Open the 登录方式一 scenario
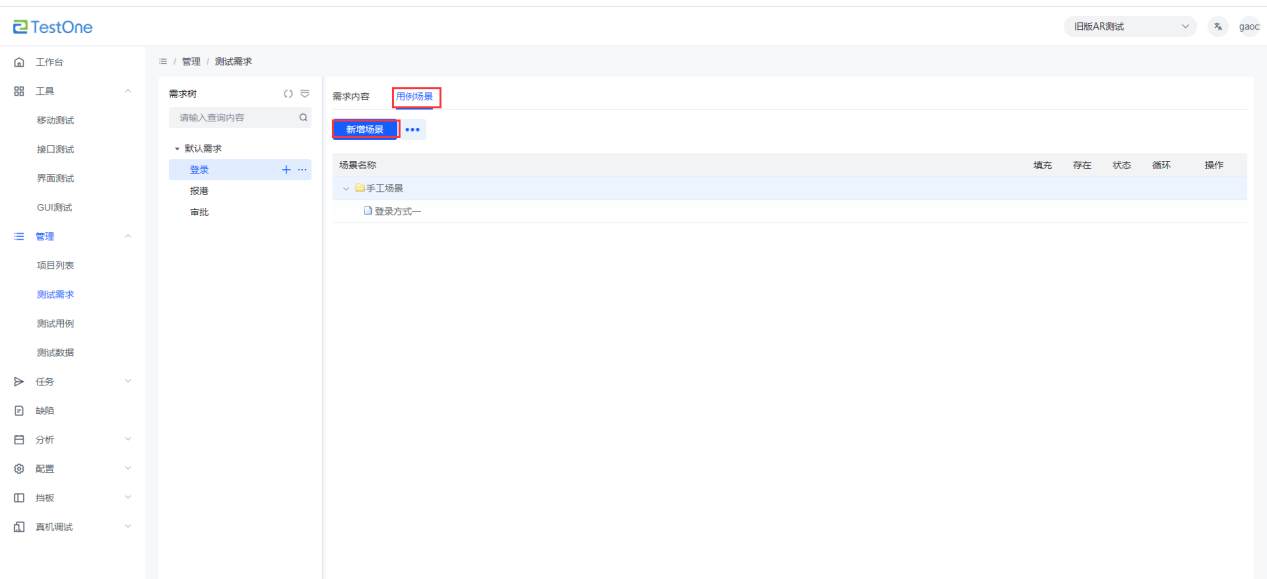 [x=398, y=211]
